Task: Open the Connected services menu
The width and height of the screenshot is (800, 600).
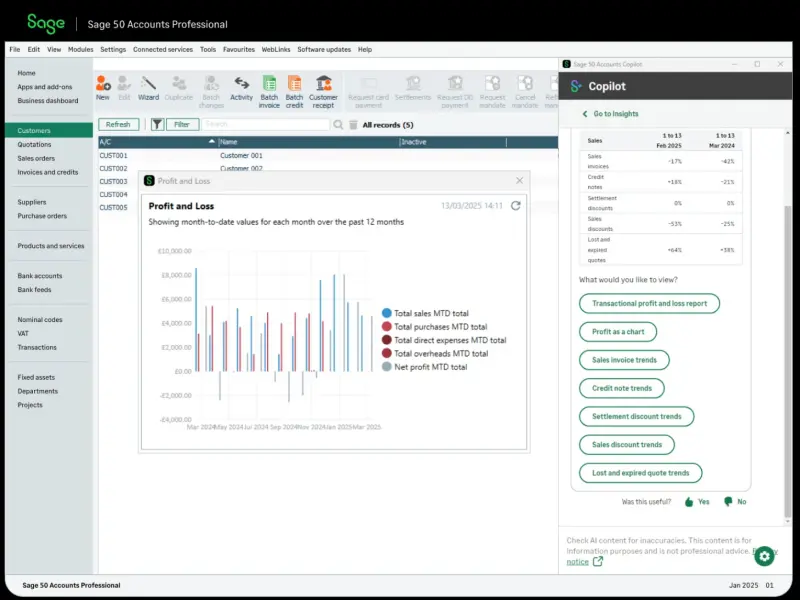Action: pos(162,49)
